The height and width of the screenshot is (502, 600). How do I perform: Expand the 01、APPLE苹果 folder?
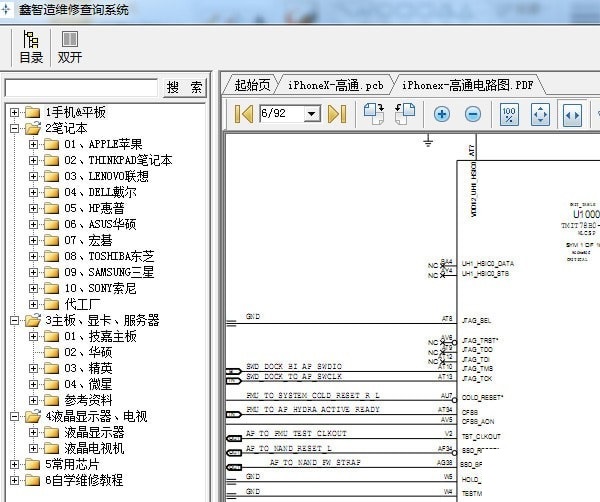34,144
